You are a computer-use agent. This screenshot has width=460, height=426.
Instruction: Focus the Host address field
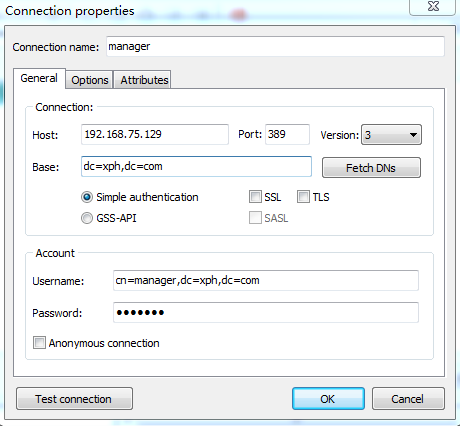[x=155, y=134]
